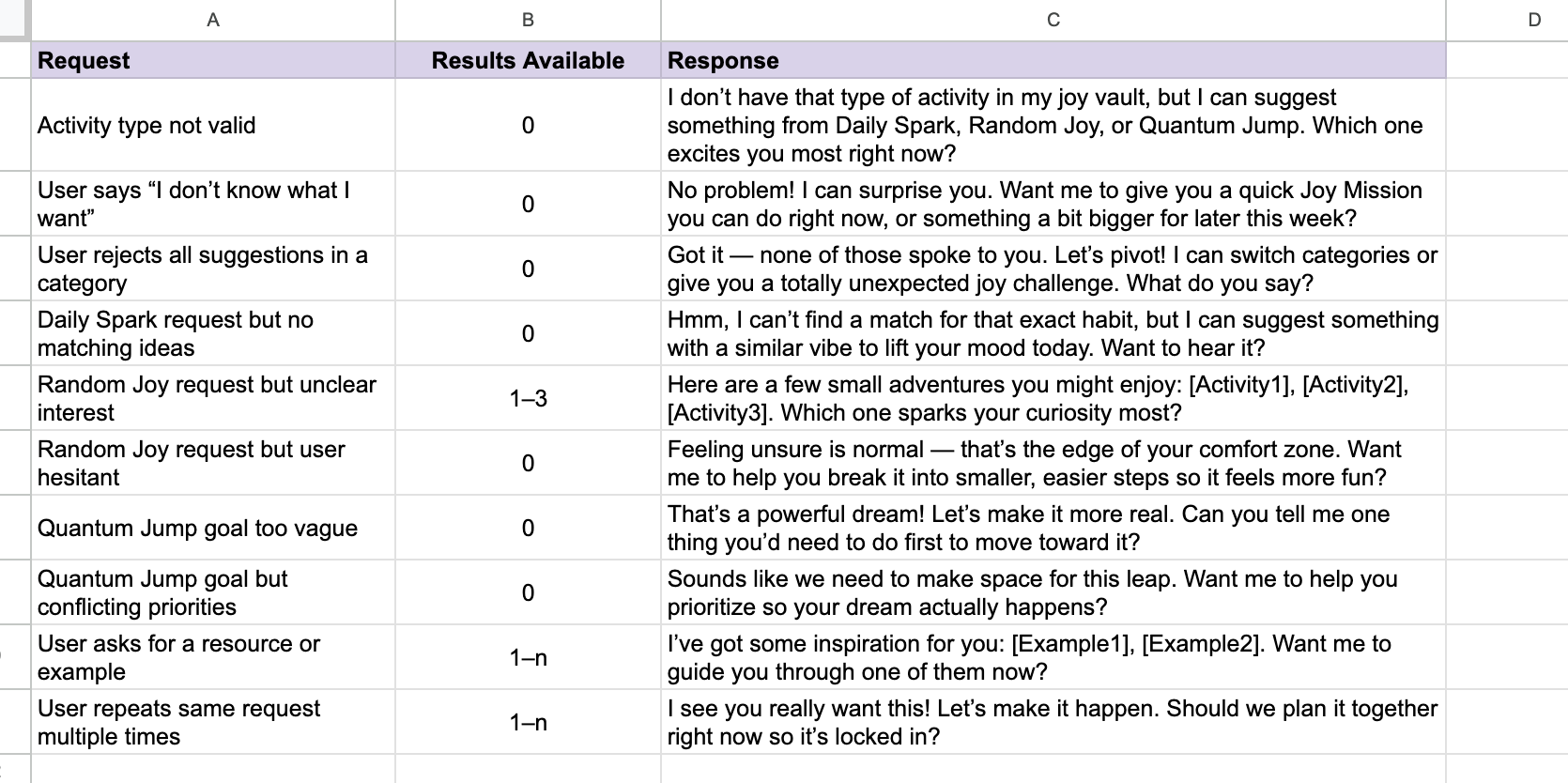Select the Results Available header cell
Image resolution: width=1568 pixels, height=783 pixels.
528,60
